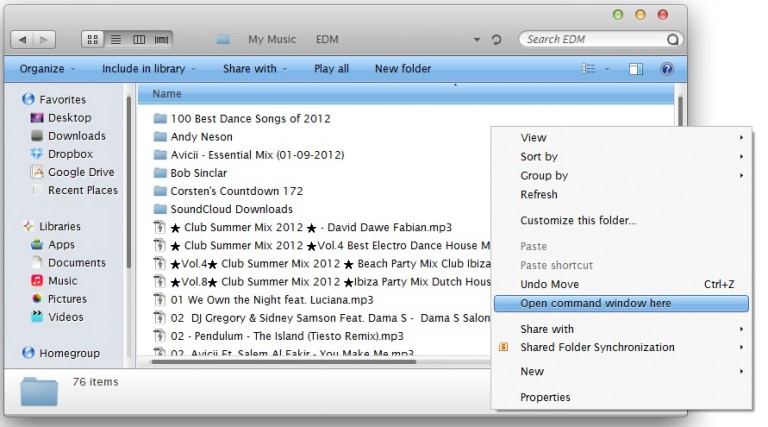Click the Dropbox sidebar icon
This screenshot has height=427, width=768.
(37, 154)
